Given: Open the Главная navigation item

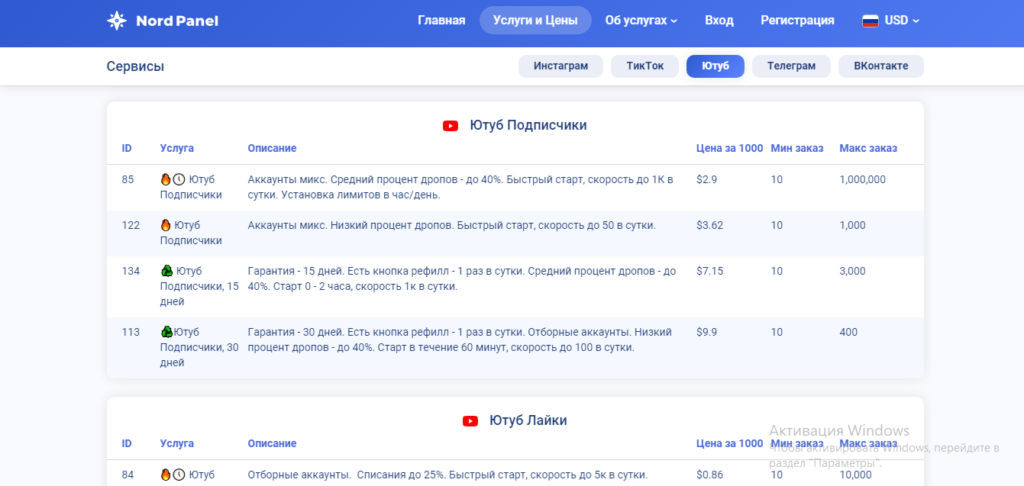Looking at the screenshot, I should [x=441, y=20].
